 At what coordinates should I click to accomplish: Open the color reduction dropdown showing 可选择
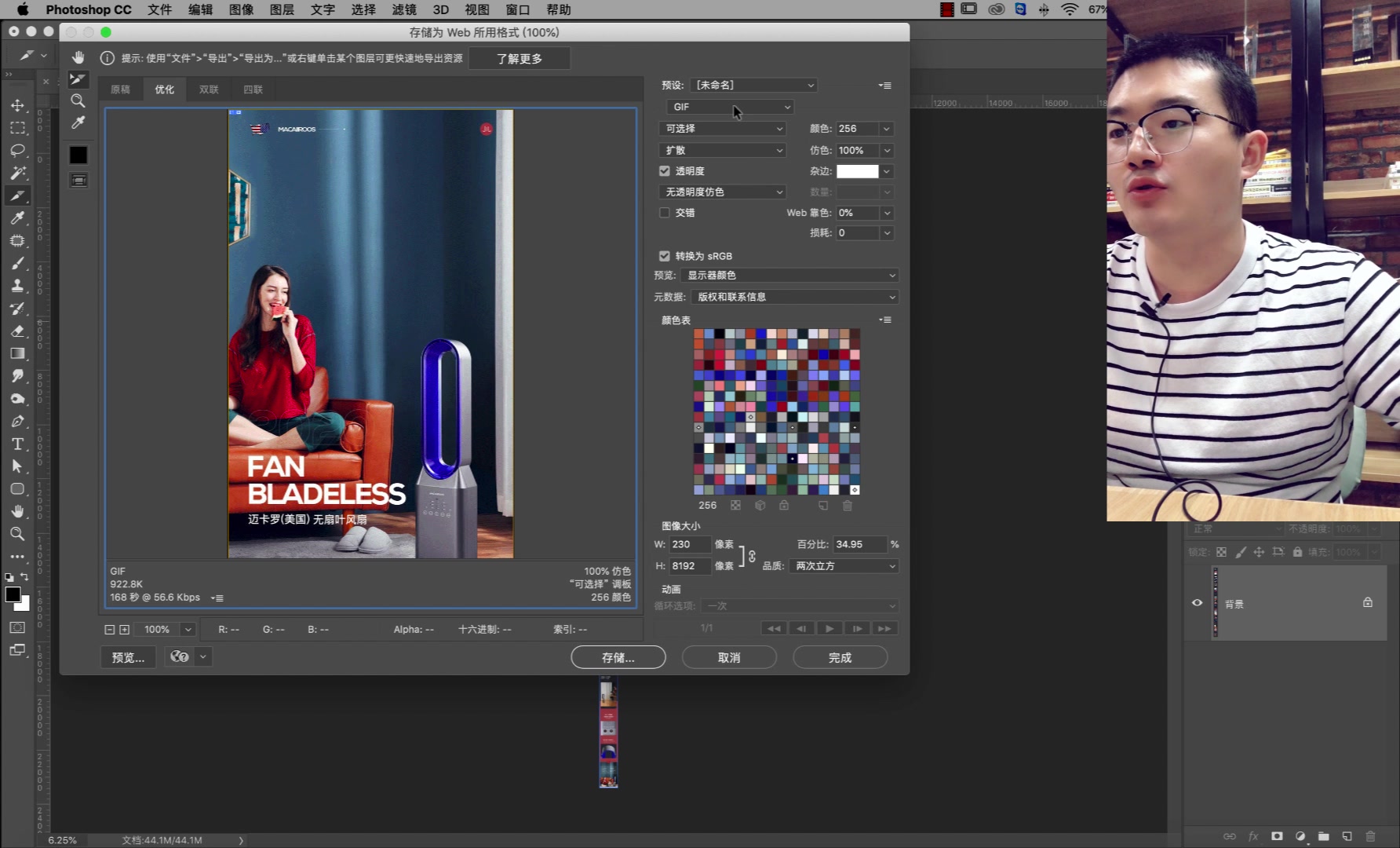point(722,128)
